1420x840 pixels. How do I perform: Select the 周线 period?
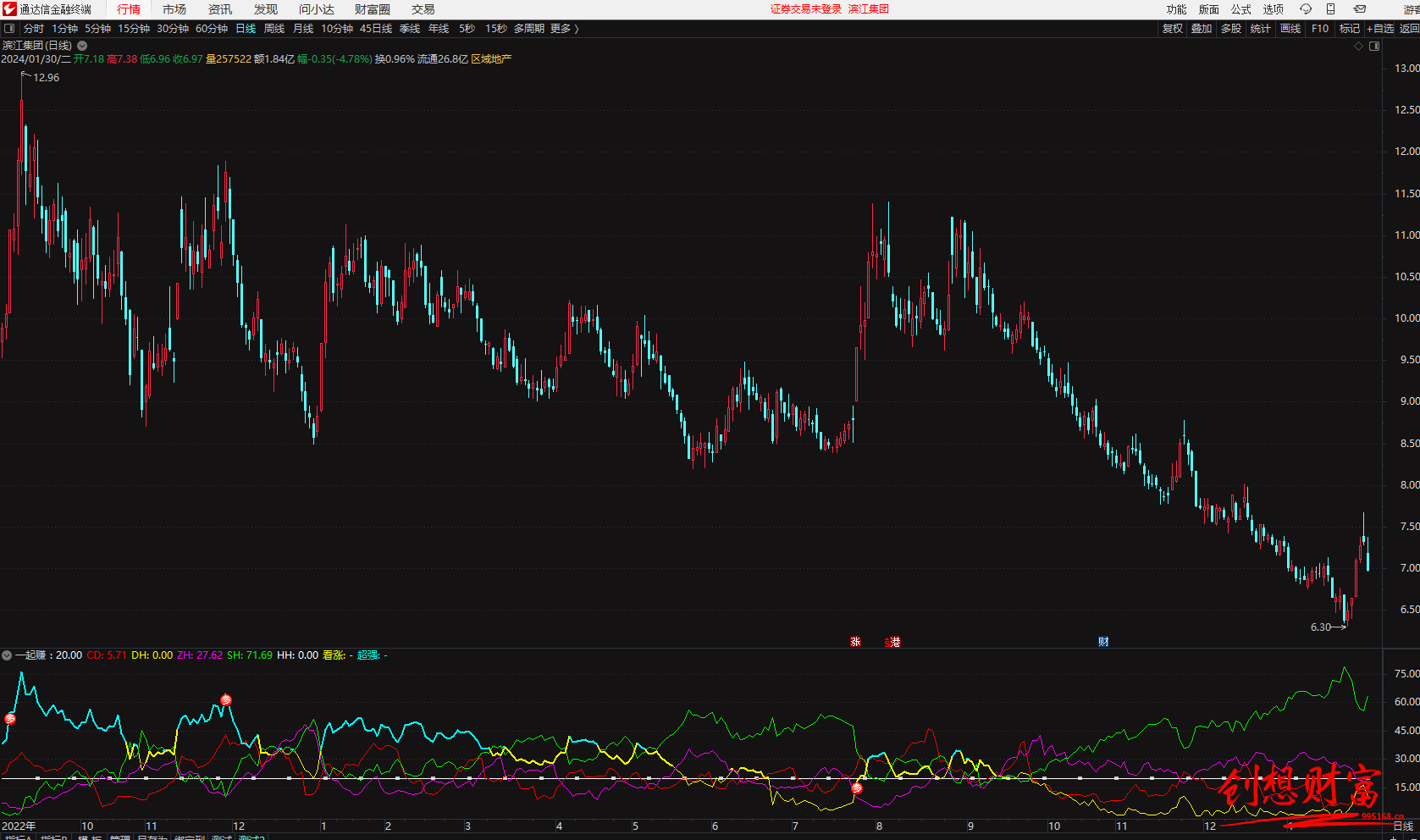click(274, 29)
